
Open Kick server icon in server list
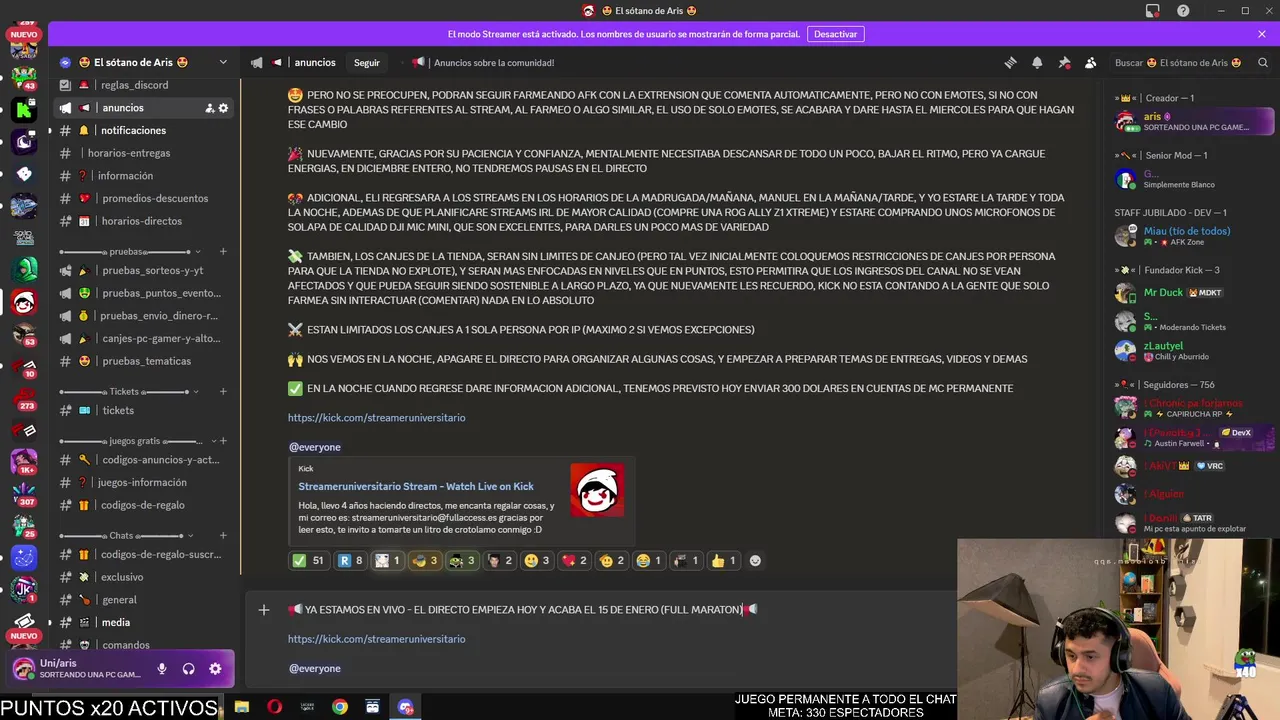[x=24, y=112]
